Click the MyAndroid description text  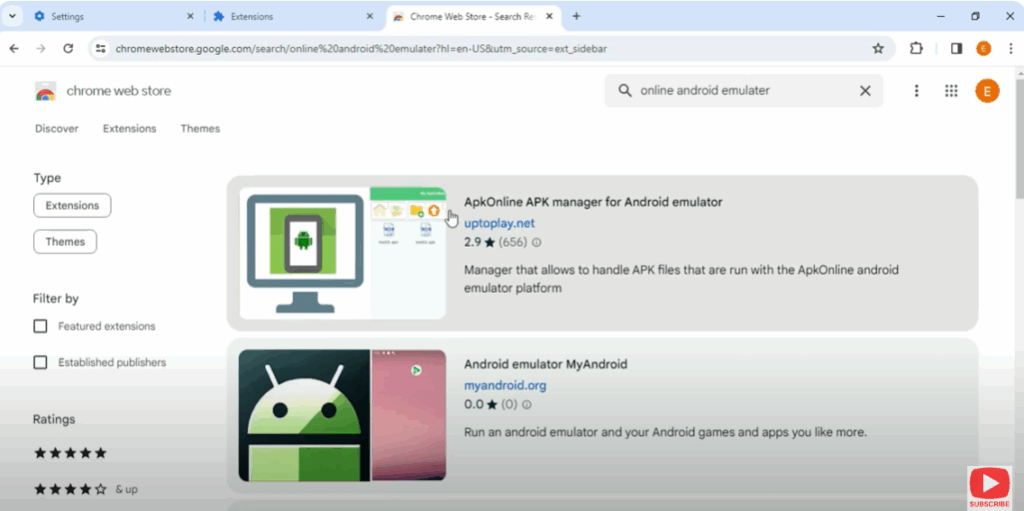pyautogui.click(x=665, y=433)
